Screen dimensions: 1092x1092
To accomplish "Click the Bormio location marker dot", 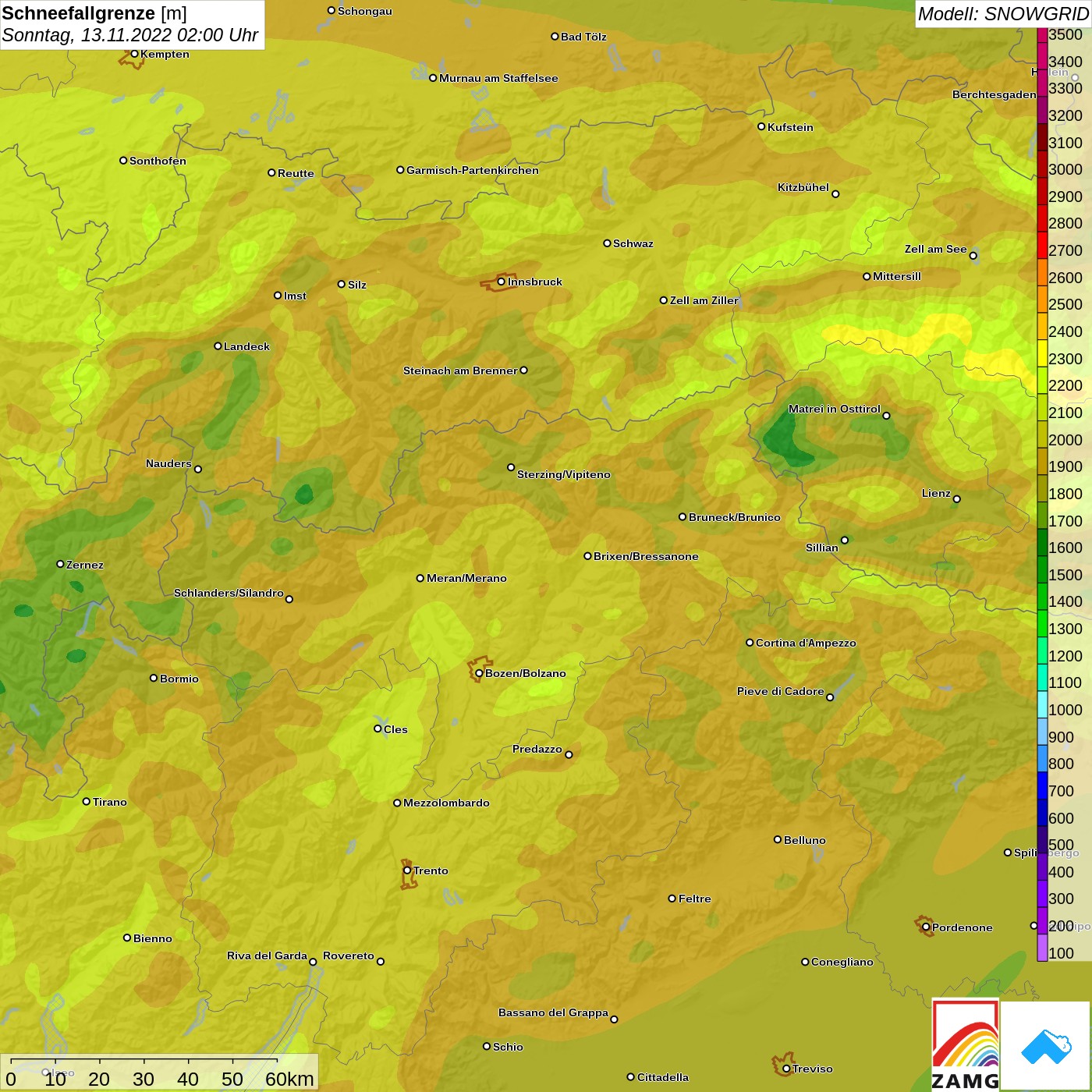I will (x=154, y=678).
